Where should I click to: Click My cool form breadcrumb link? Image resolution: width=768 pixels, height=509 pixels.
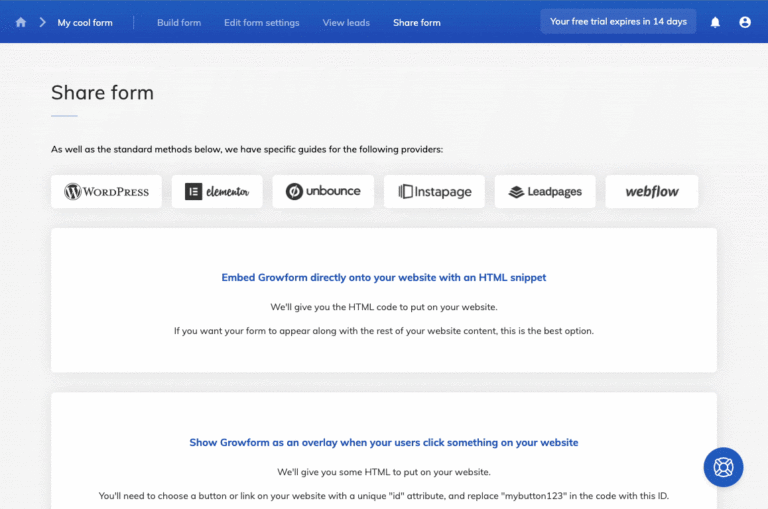pyautogui.click(x=85, y=22)
